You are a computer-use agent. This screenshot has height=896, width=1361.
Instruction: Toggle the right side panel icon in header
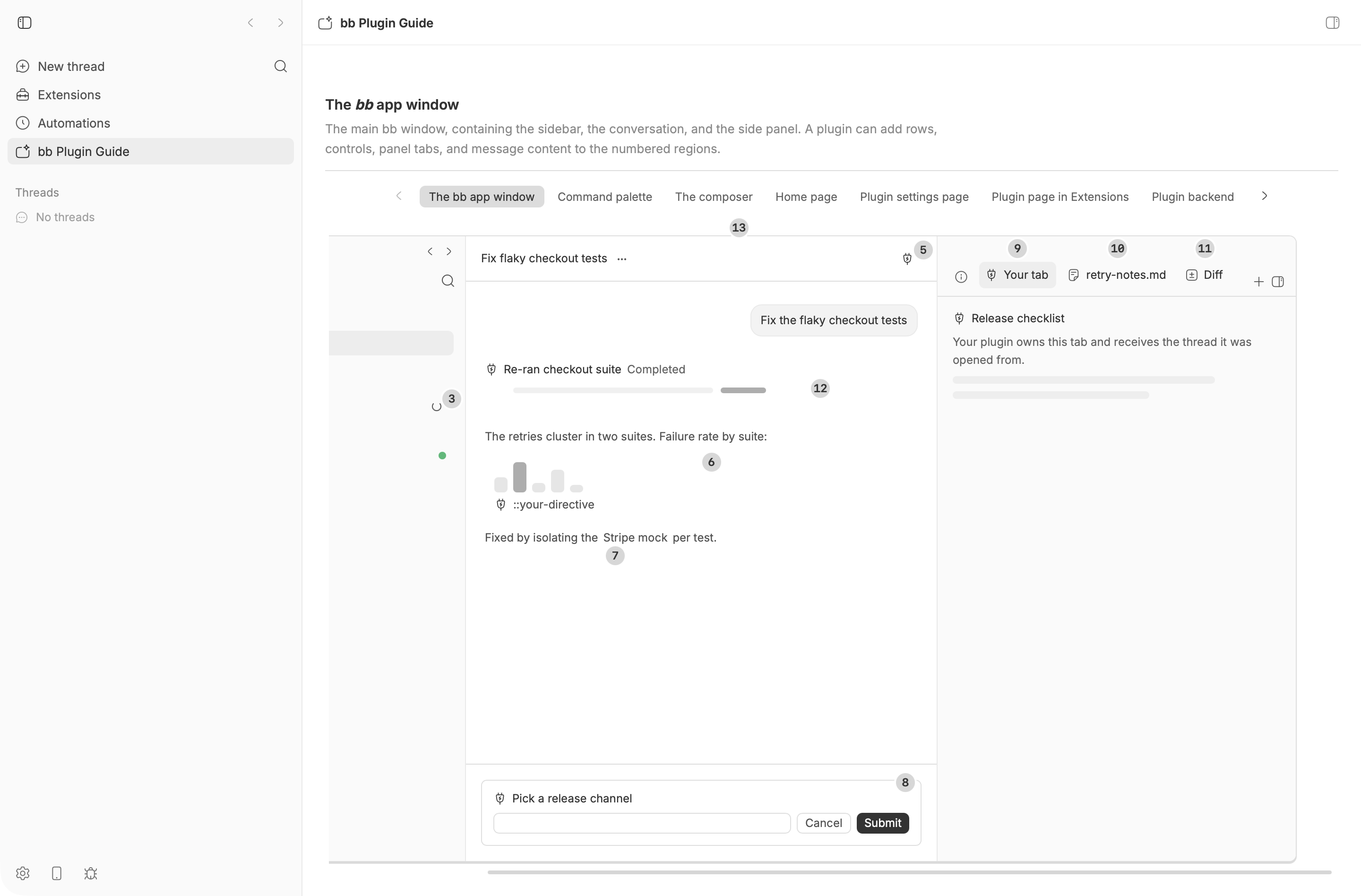coord(1332,23)
